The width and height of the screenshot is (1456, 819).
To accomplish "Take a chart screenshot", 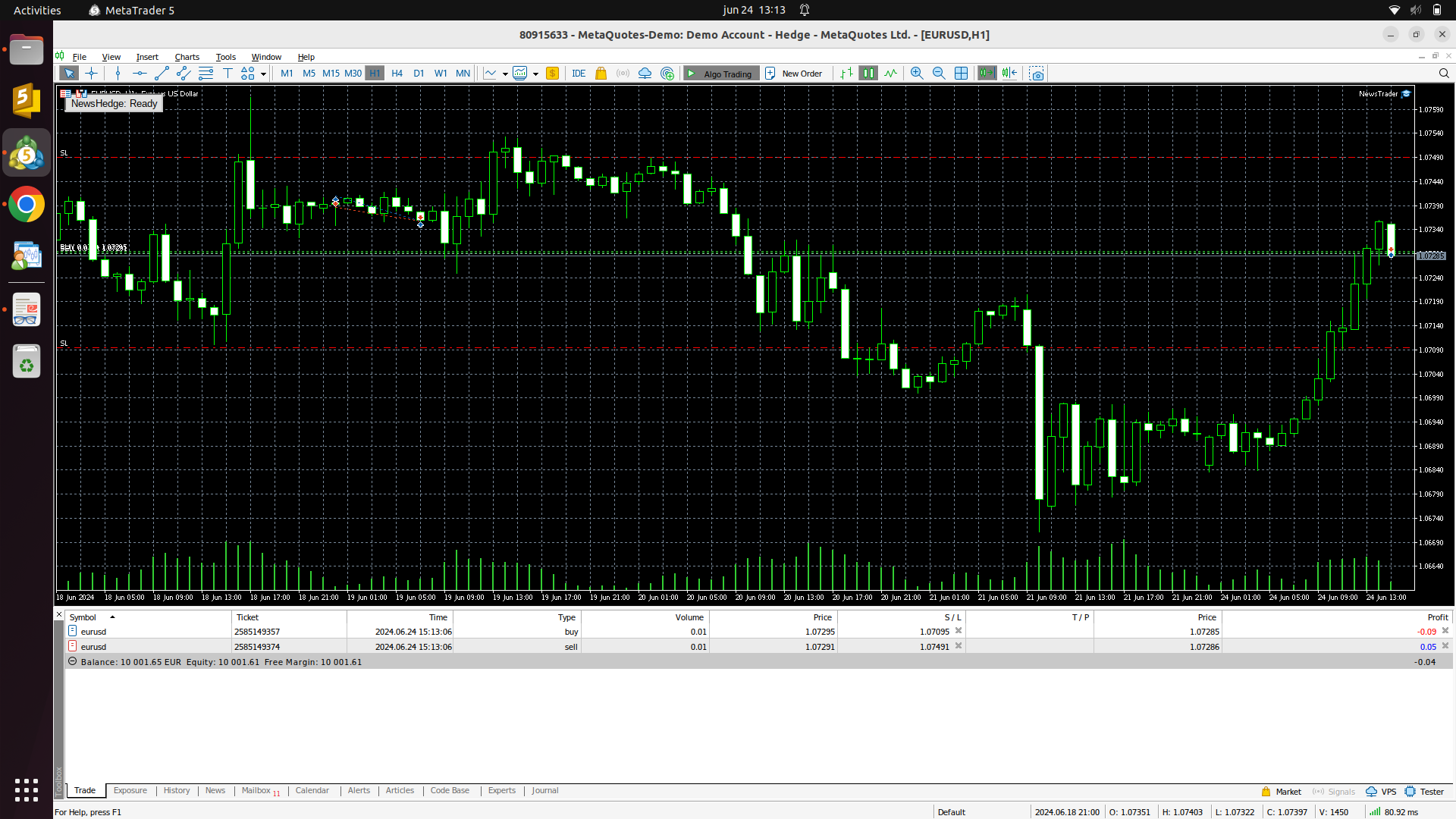I will (x=1037, y=74).
